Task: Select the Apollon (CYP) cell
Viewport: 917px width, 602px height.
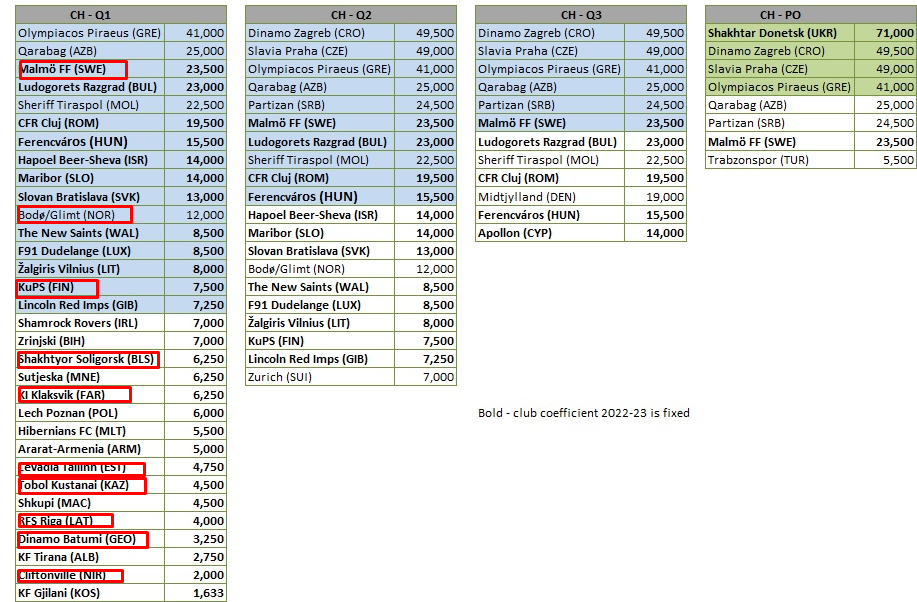Action: tap(550, 233)
